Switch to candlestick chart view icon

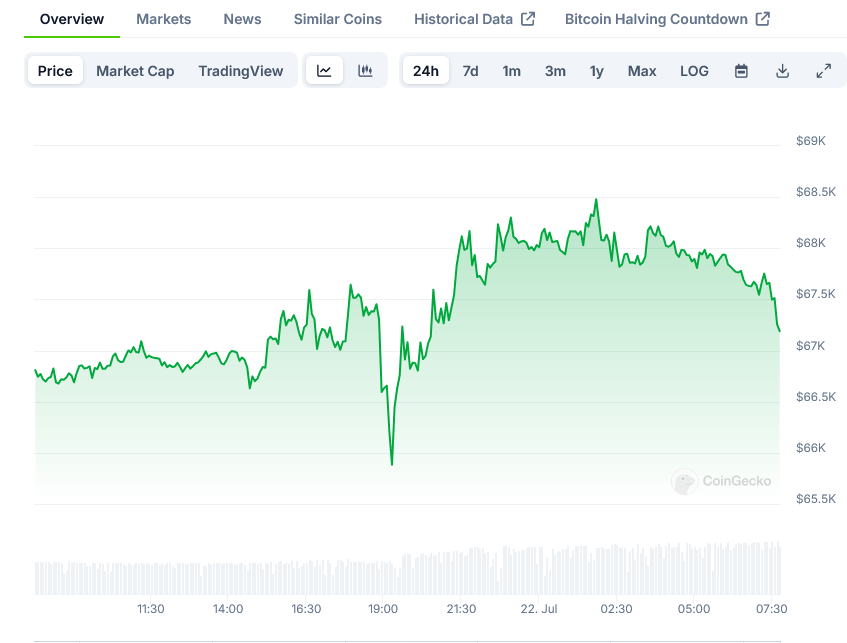(365, 71)
